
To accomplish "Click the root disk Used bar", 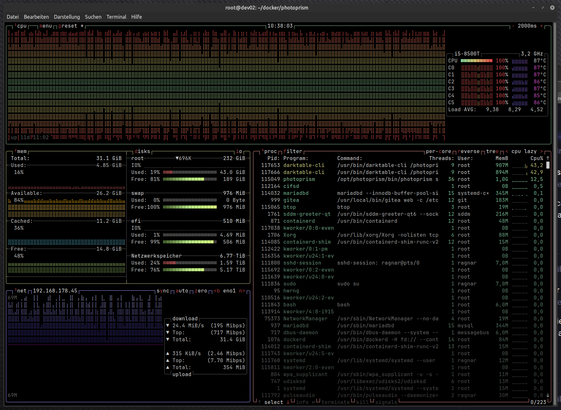I will click(190, 172).
